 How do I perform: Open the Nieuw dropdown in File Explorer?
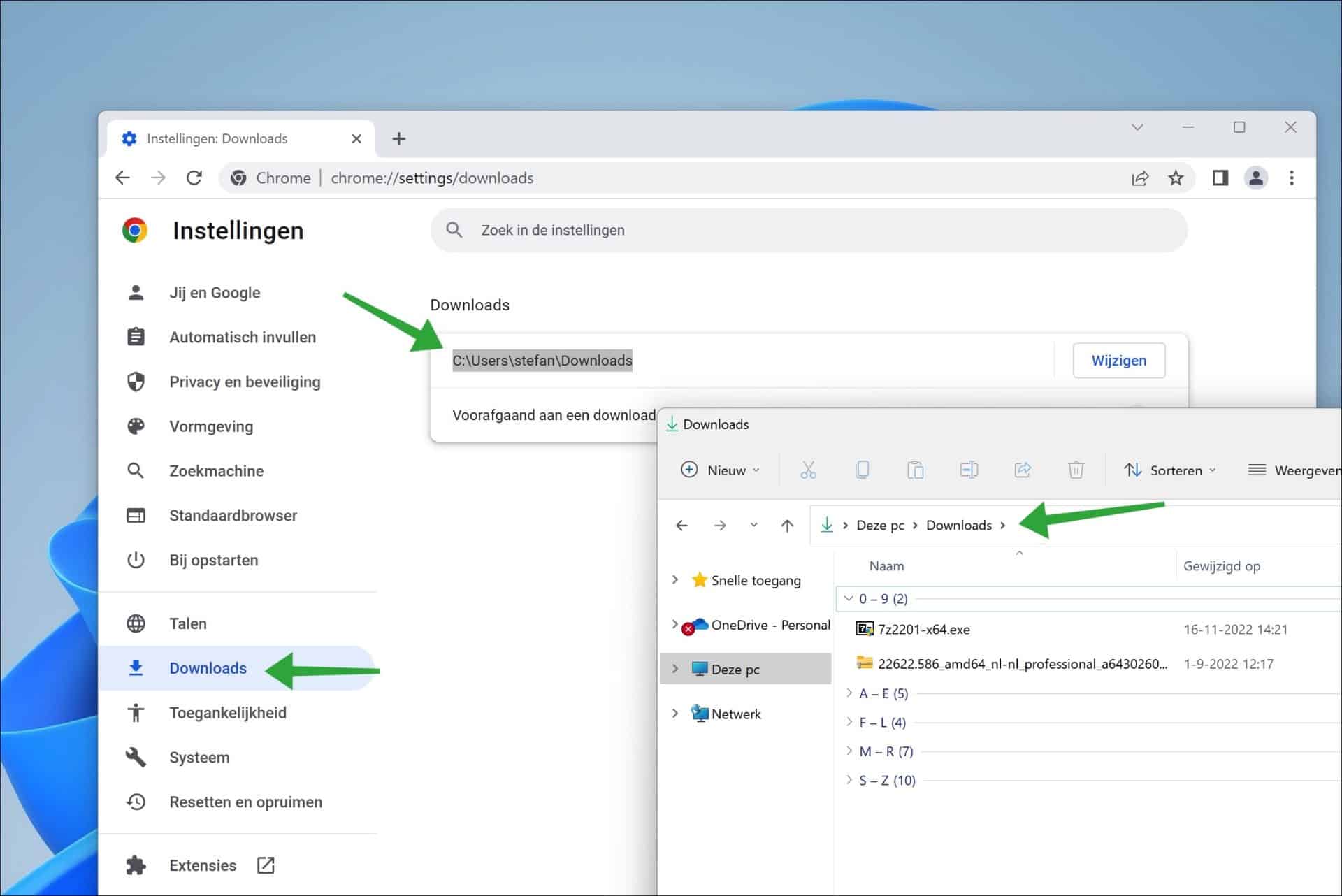(721, 470)
